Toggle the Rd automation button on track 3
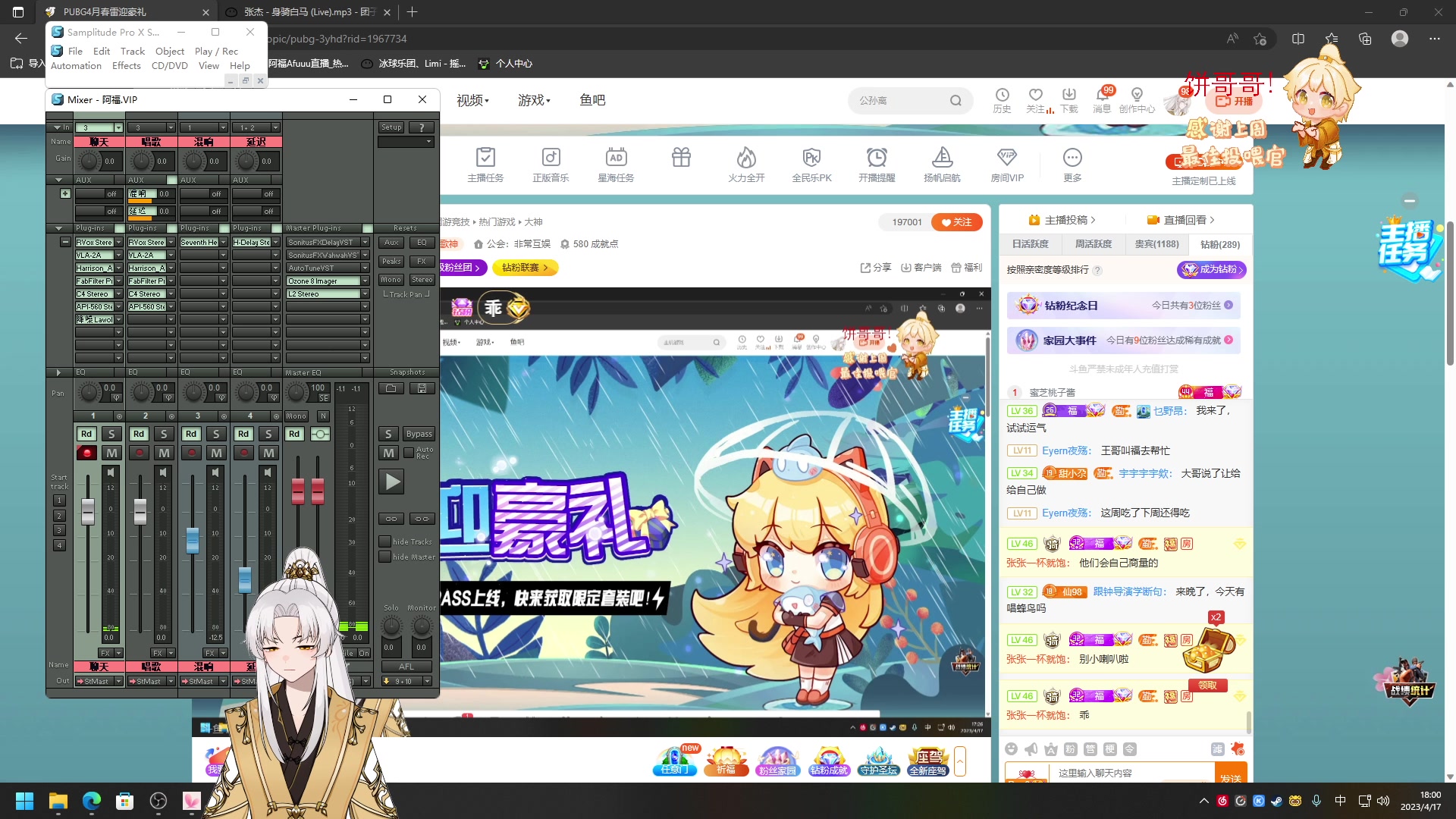 click(191, 434)
